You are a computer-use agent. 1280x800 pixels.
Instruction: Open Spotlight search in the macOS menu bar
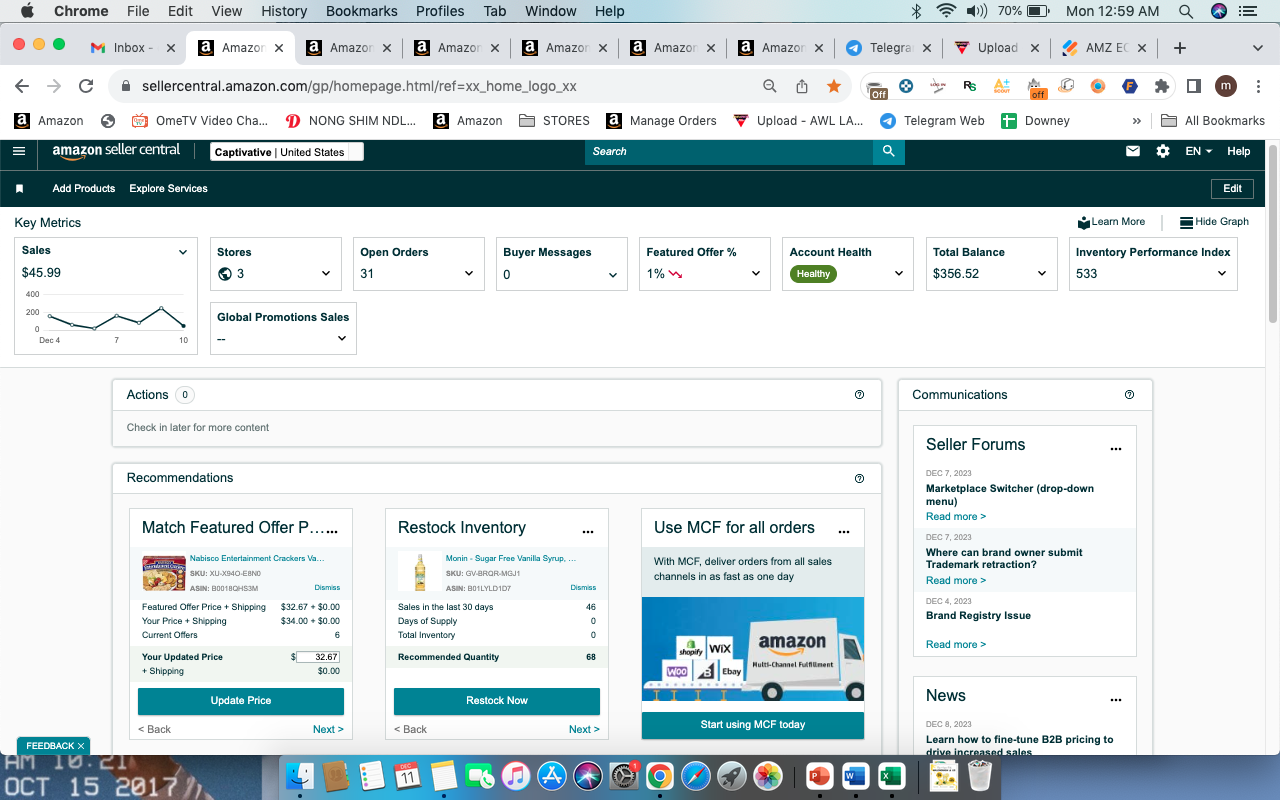[1186, 11]
